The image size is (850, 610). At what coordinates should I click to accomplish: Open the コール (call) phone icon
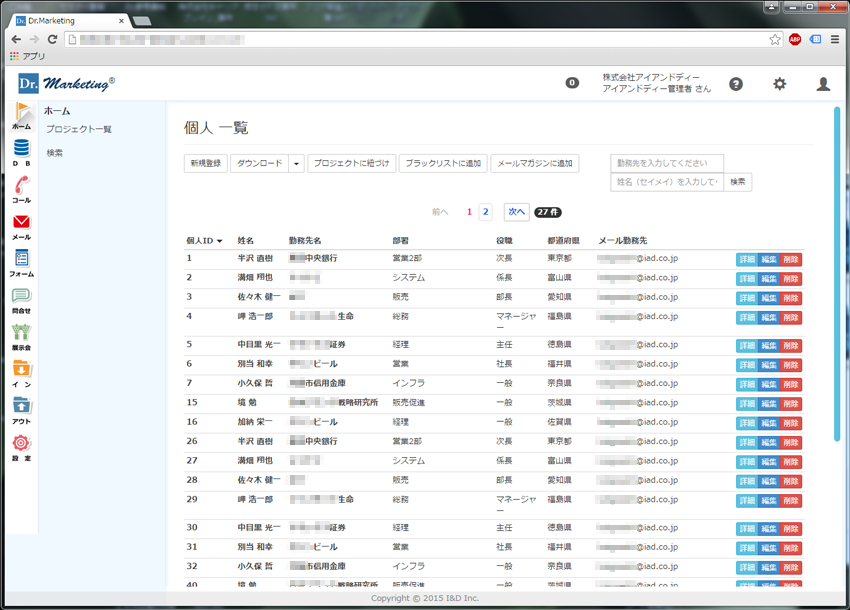pos(21,189)
